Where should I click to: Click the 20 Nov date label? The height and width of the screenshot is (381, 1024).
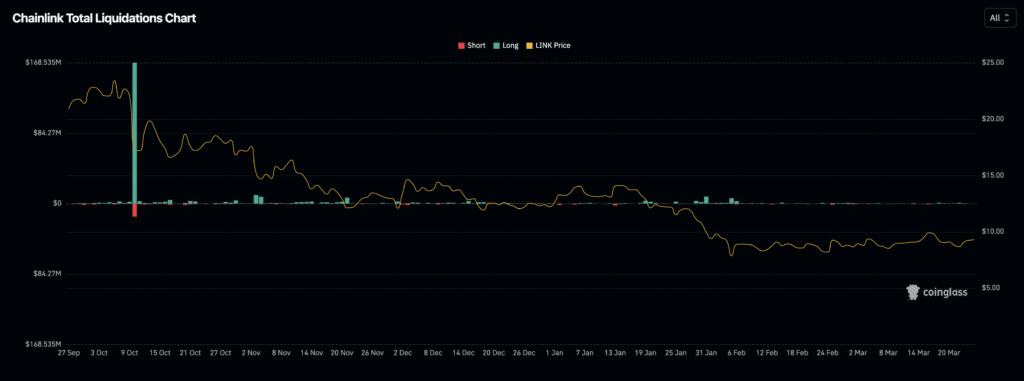tap(342, 353)
